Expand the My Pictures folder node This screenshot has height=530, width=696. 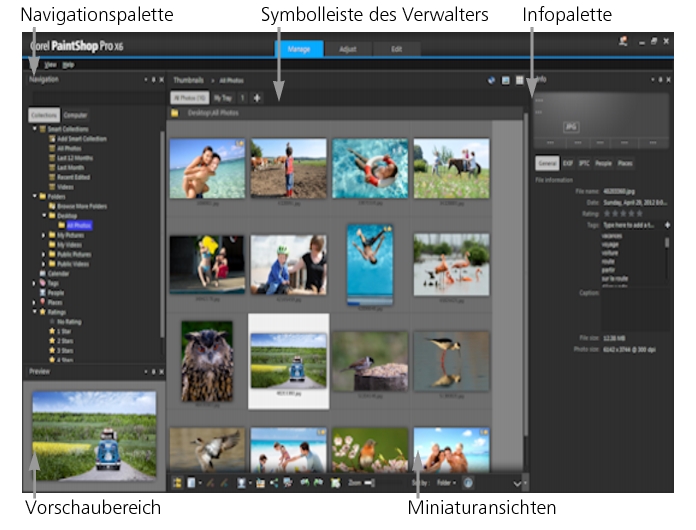pyautogui.click(x=44, y=234)
